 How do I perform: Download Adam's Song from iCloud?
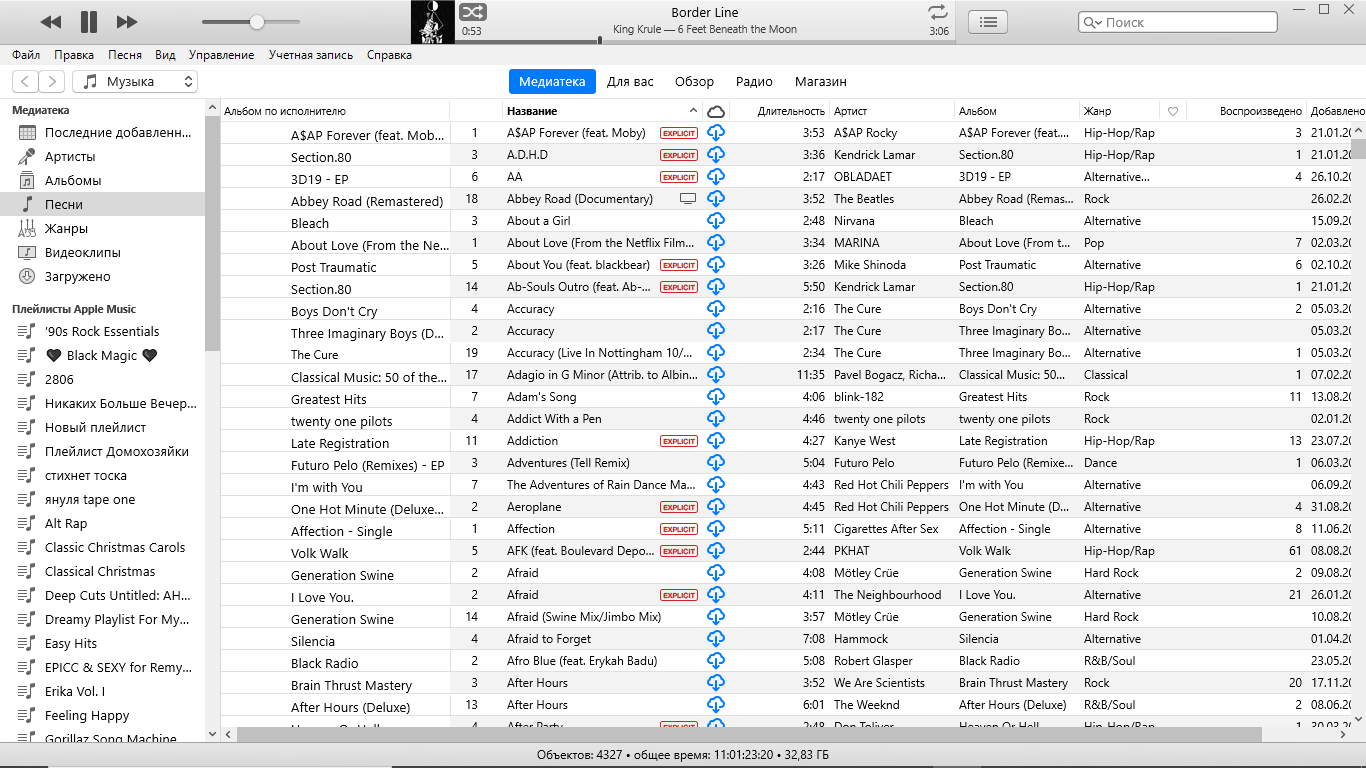click(x=716, y=397)
